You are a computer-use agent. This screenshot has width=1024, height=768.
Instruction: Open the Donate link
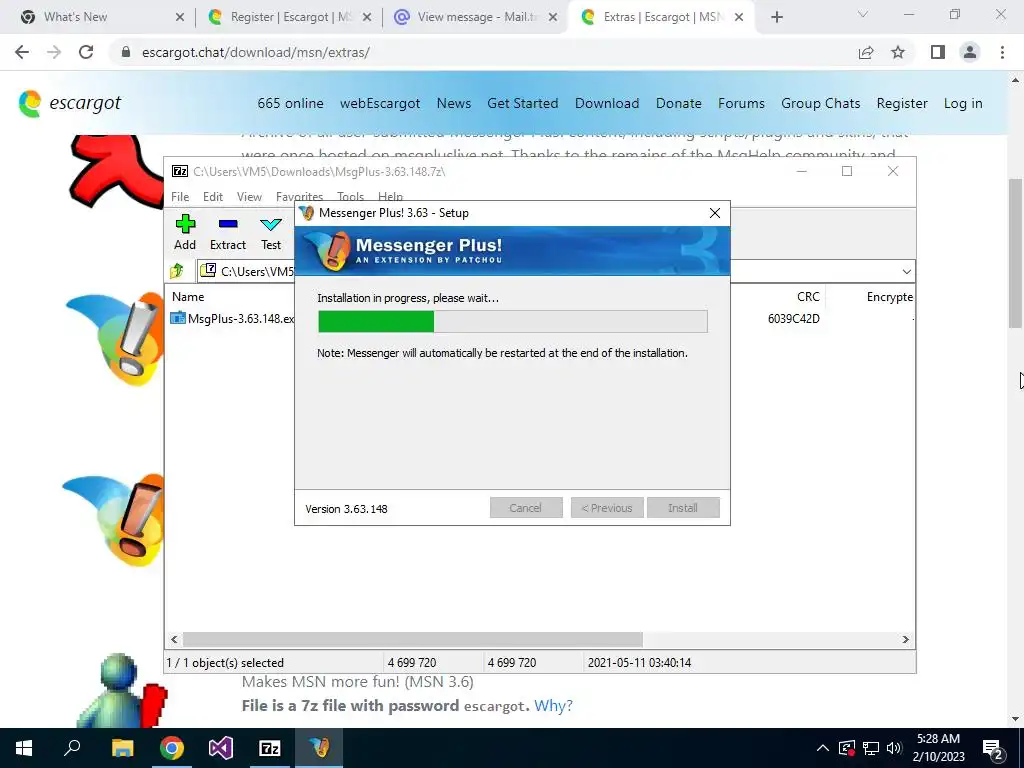pos(679,103)
